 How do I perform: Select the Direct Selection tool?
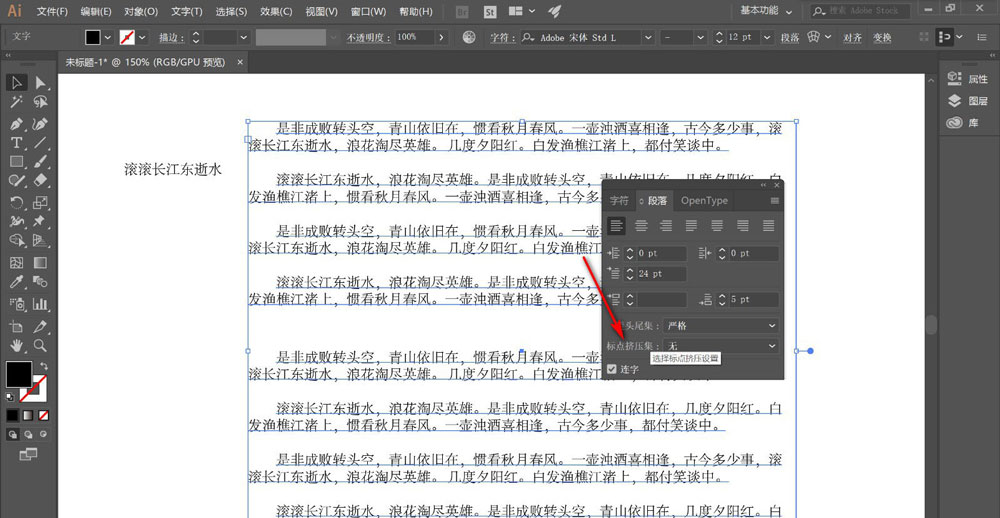click(x=41, y=83)
